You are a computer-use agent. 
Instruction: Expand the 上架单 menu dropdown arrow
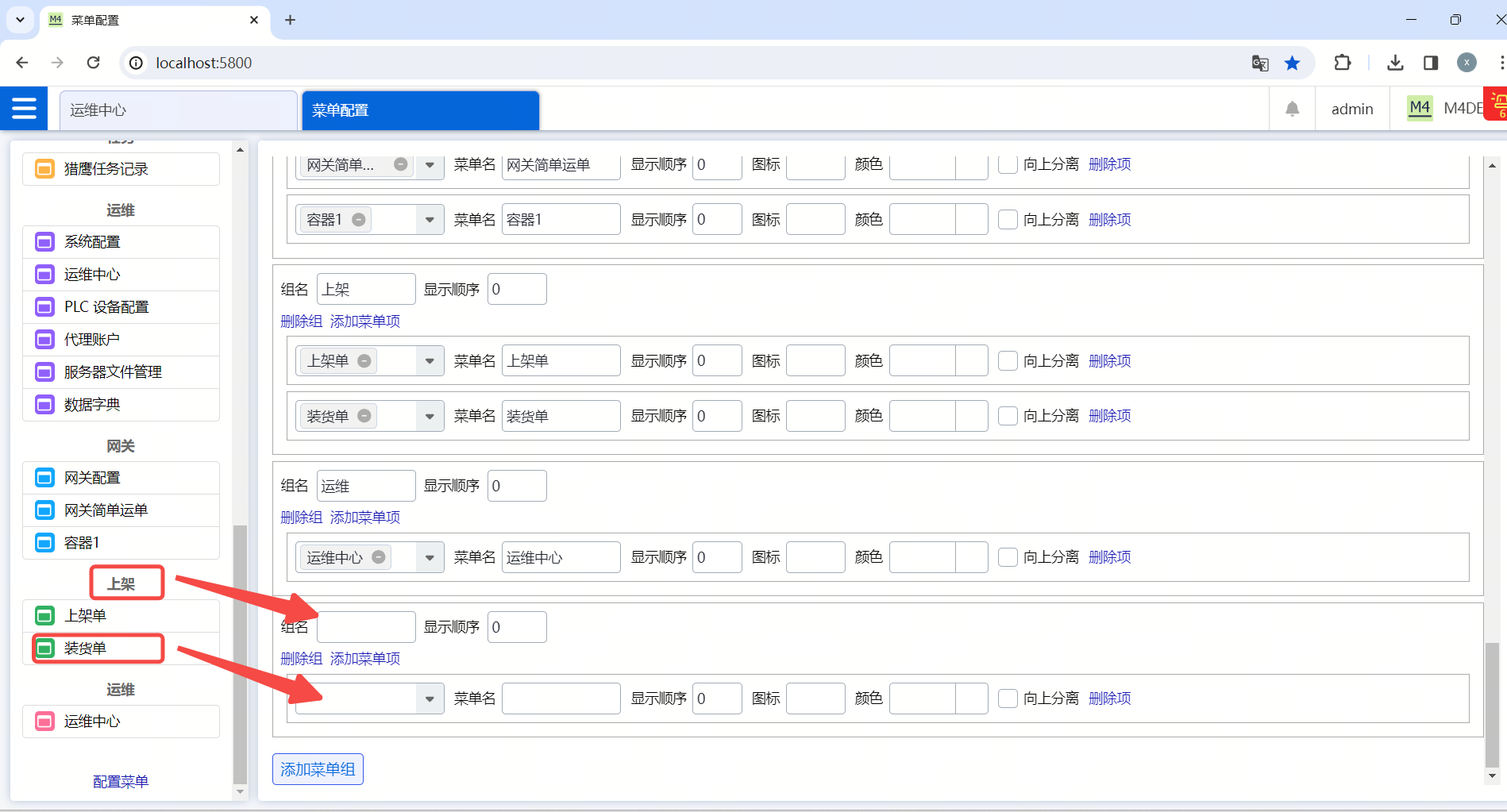coord(430,361)
